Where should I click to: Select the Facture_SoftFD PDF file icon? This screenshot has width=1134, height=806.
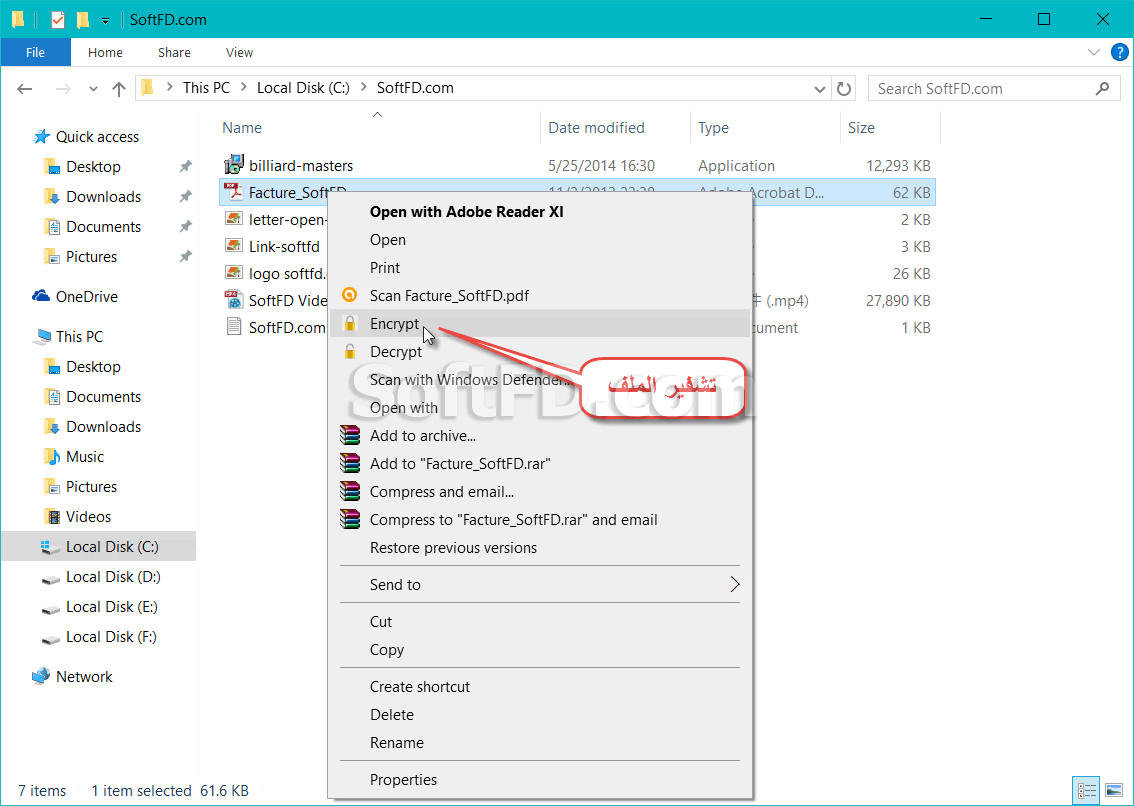coord(234,192)
